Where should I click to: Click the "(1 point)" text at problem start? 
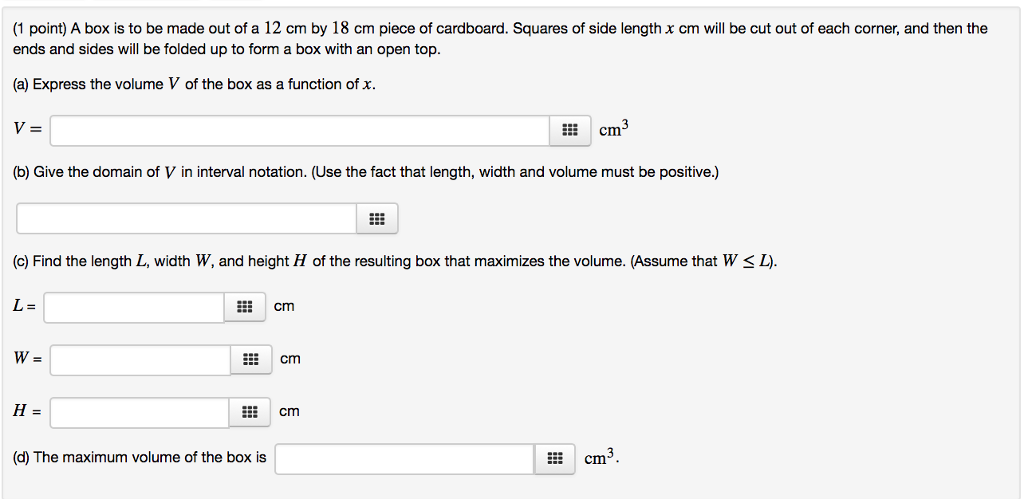pos(39,28)
